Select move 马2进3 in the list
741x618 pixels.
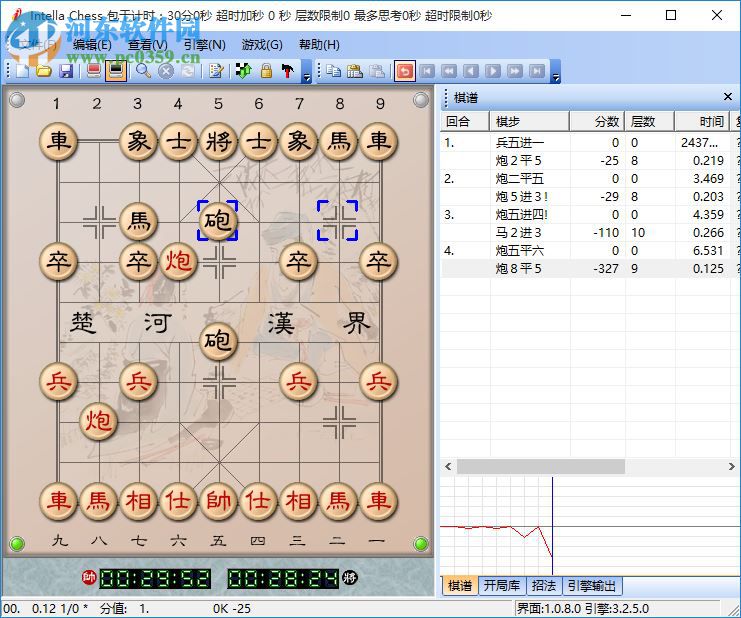click(x=518, y=232)
